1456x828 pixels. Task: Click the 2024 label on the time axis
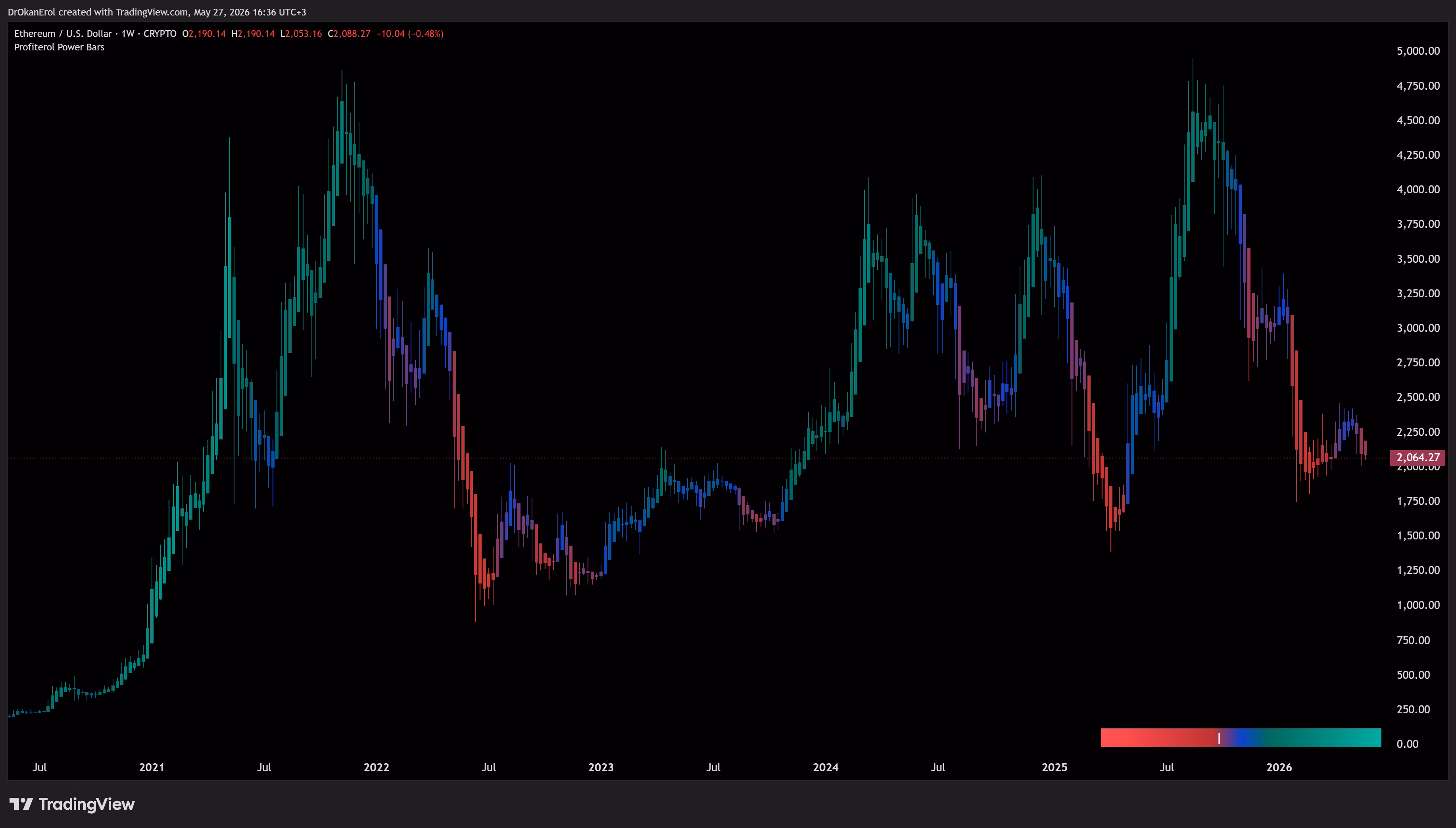tap(826, 767)
